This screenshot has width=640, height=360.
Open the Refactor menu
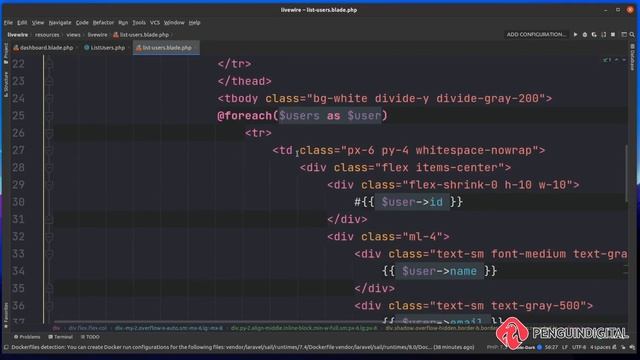tap(103, 22)
